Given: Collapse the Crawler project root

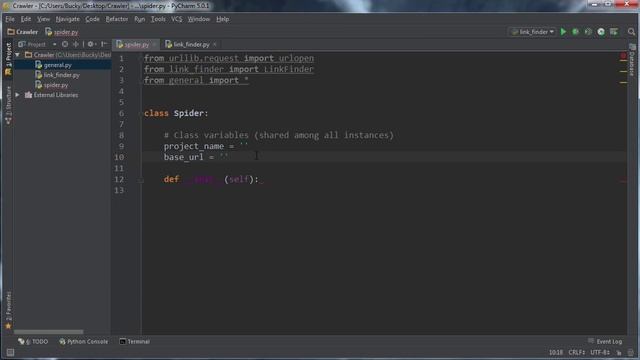Looking at the screenshot, I should (x=18, y=55).
